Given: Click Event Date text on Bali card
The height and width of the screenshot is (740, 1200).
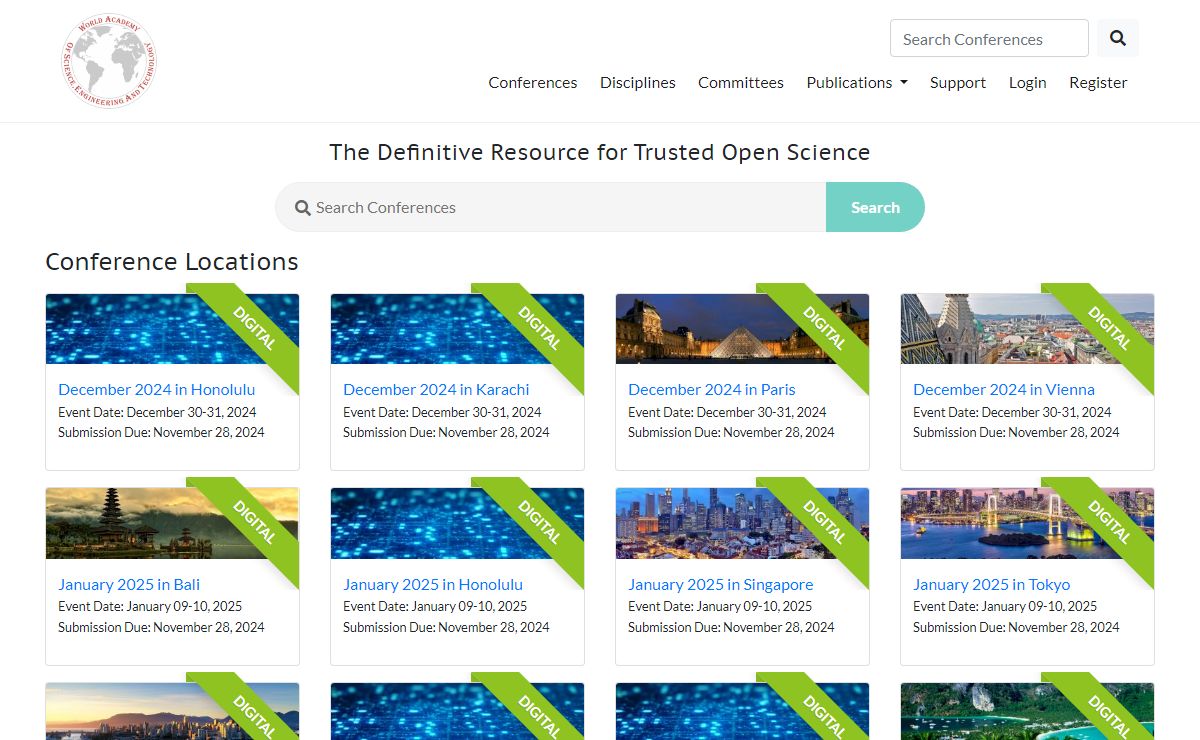Looking at the screenshot, I should click(x=150, y=606).
